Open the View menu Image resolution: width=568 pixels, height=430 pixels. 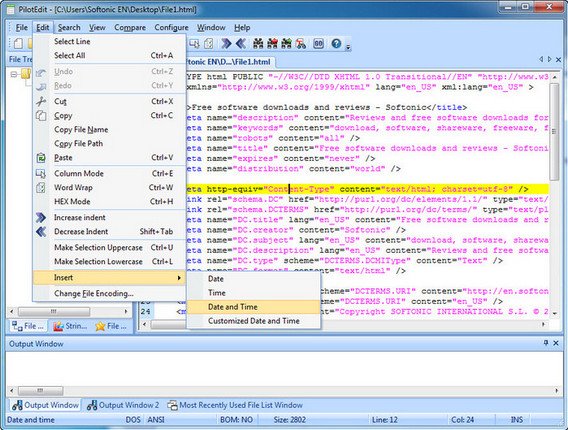coord(97,28)
